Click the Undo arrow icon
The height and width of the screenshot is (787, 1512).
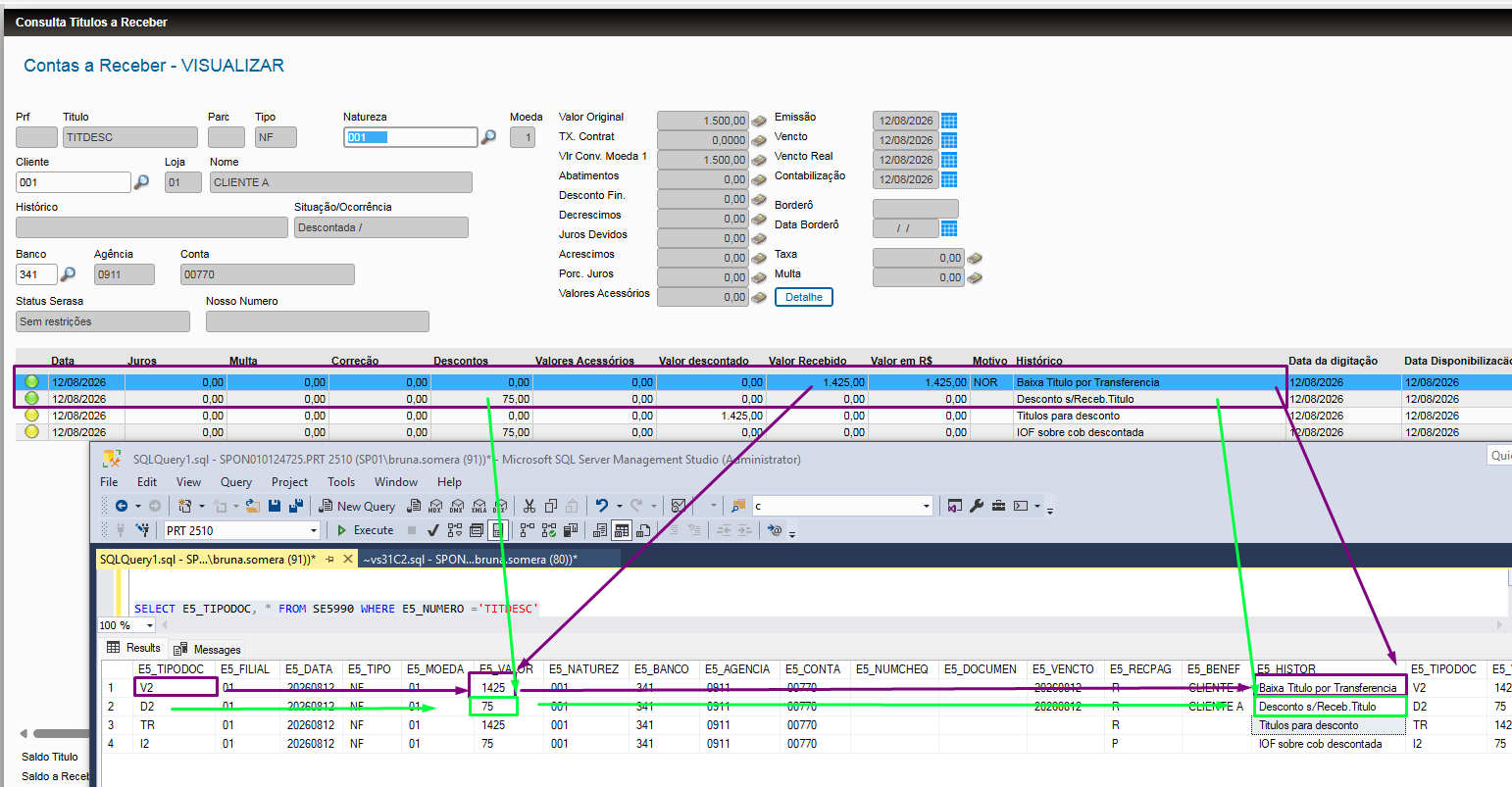(x=602, y=506)
